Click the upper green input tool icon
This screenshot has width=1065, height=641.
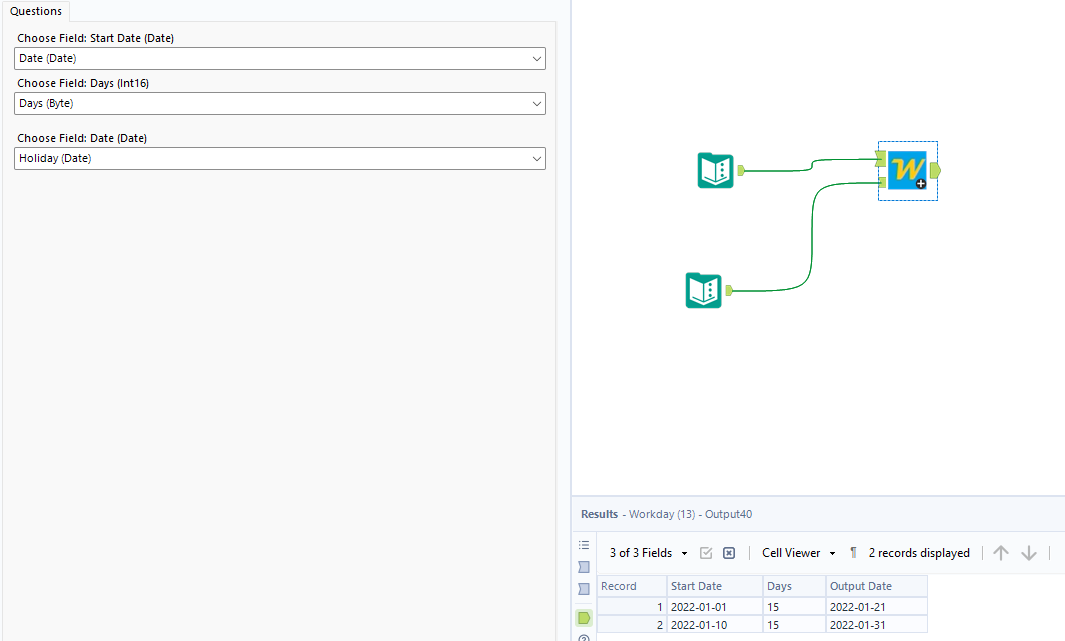click(x=715, y=170)
